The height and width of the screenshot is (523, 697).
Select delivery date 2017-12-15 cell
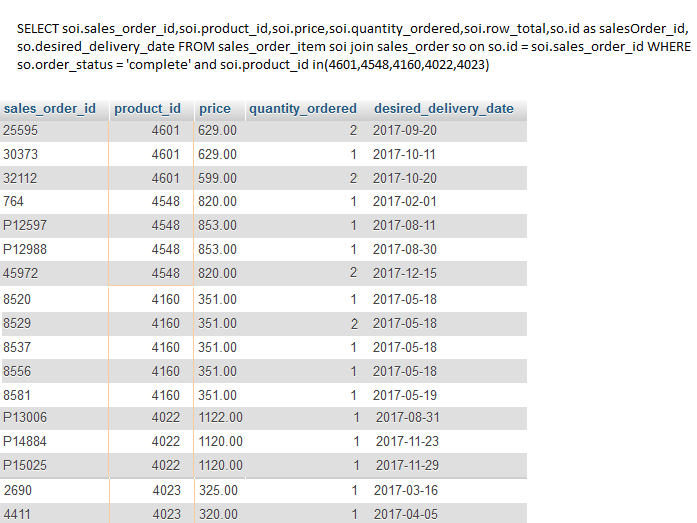tap(405, 273)
